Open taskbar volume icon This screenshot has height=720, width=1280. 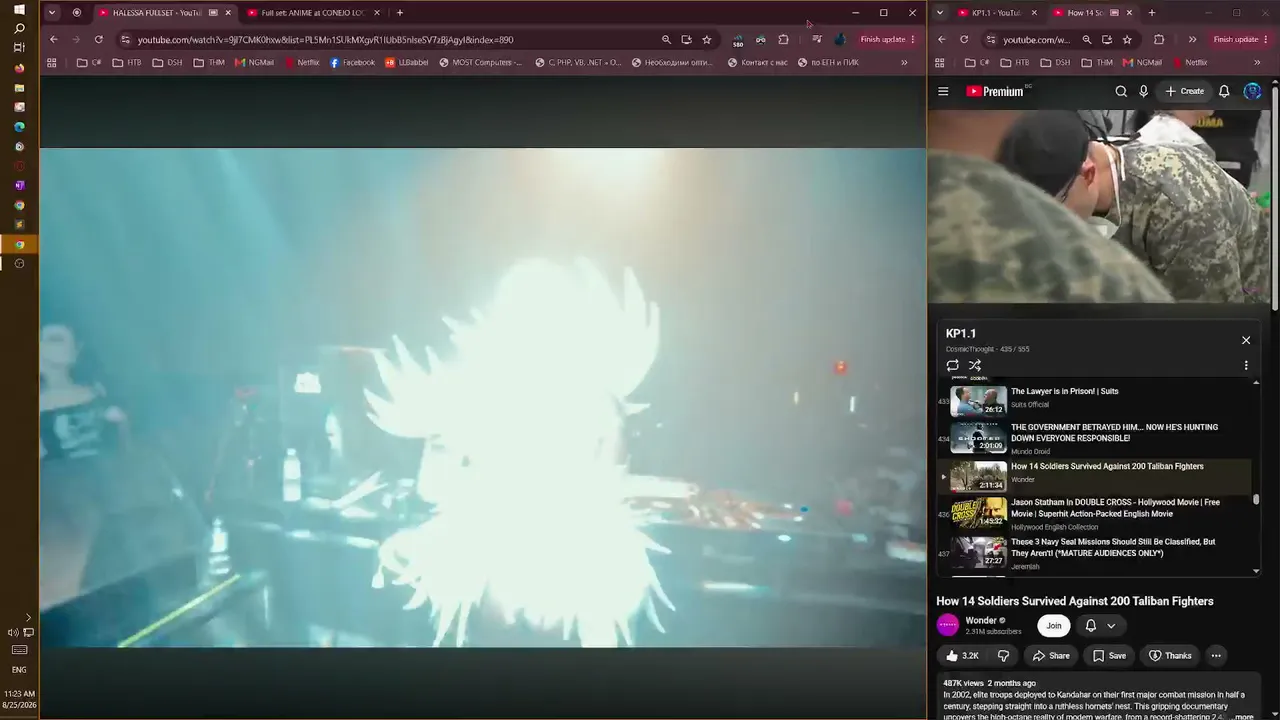(x=12, y=632)
